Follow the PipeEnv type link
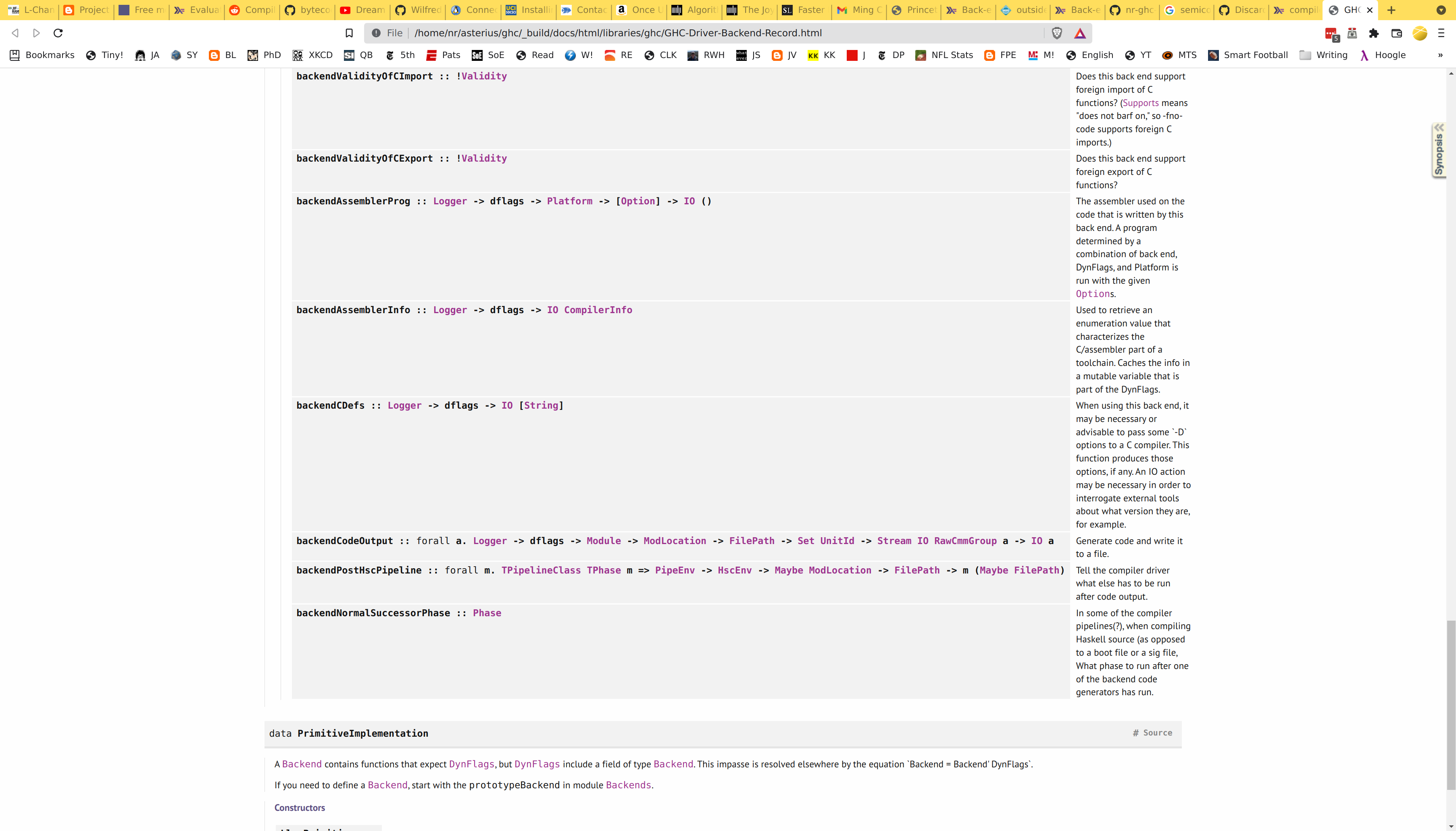The image size is (1456, 831). (675, 570)
